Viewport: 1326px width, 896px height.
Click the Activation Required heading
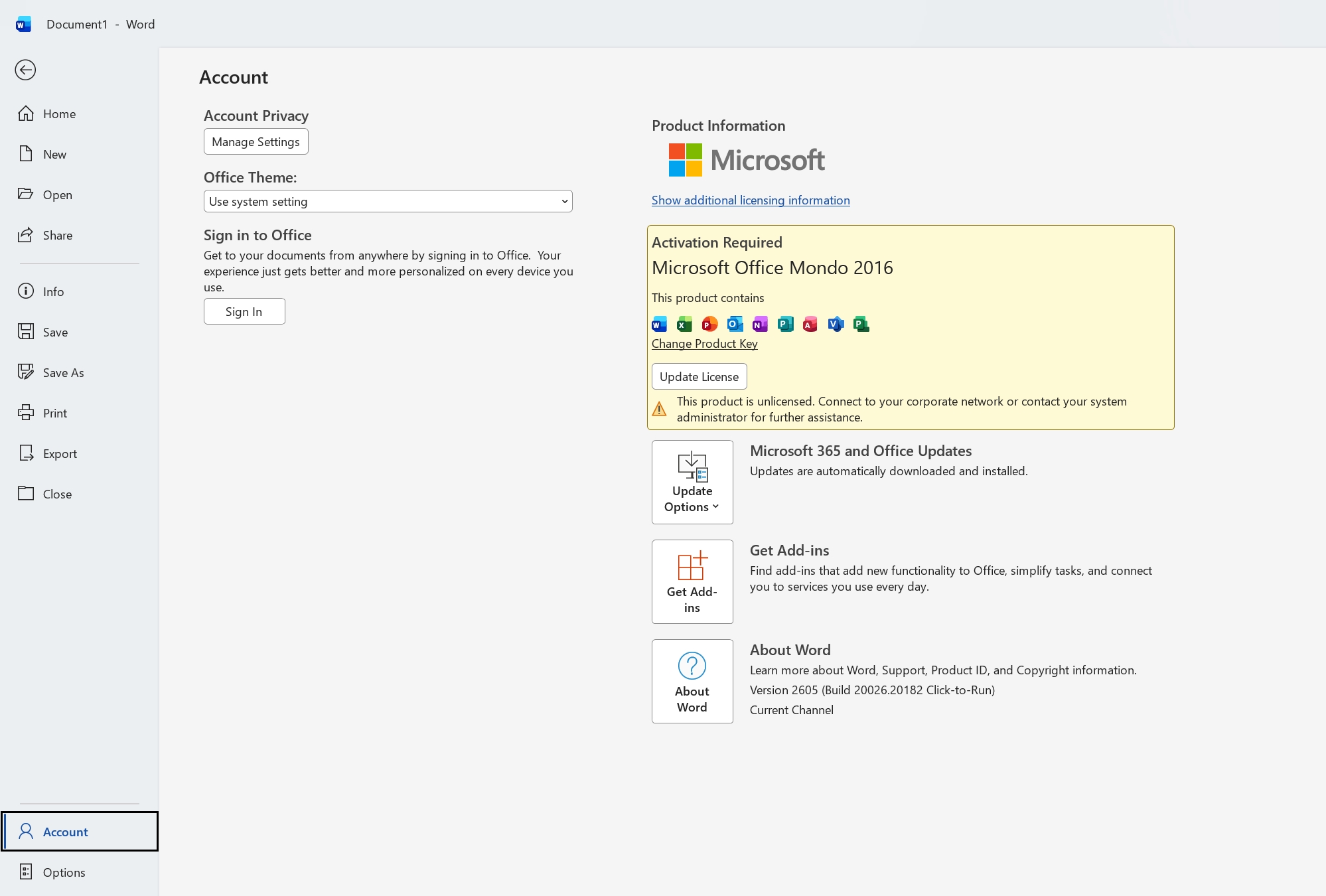pos(717,242)
